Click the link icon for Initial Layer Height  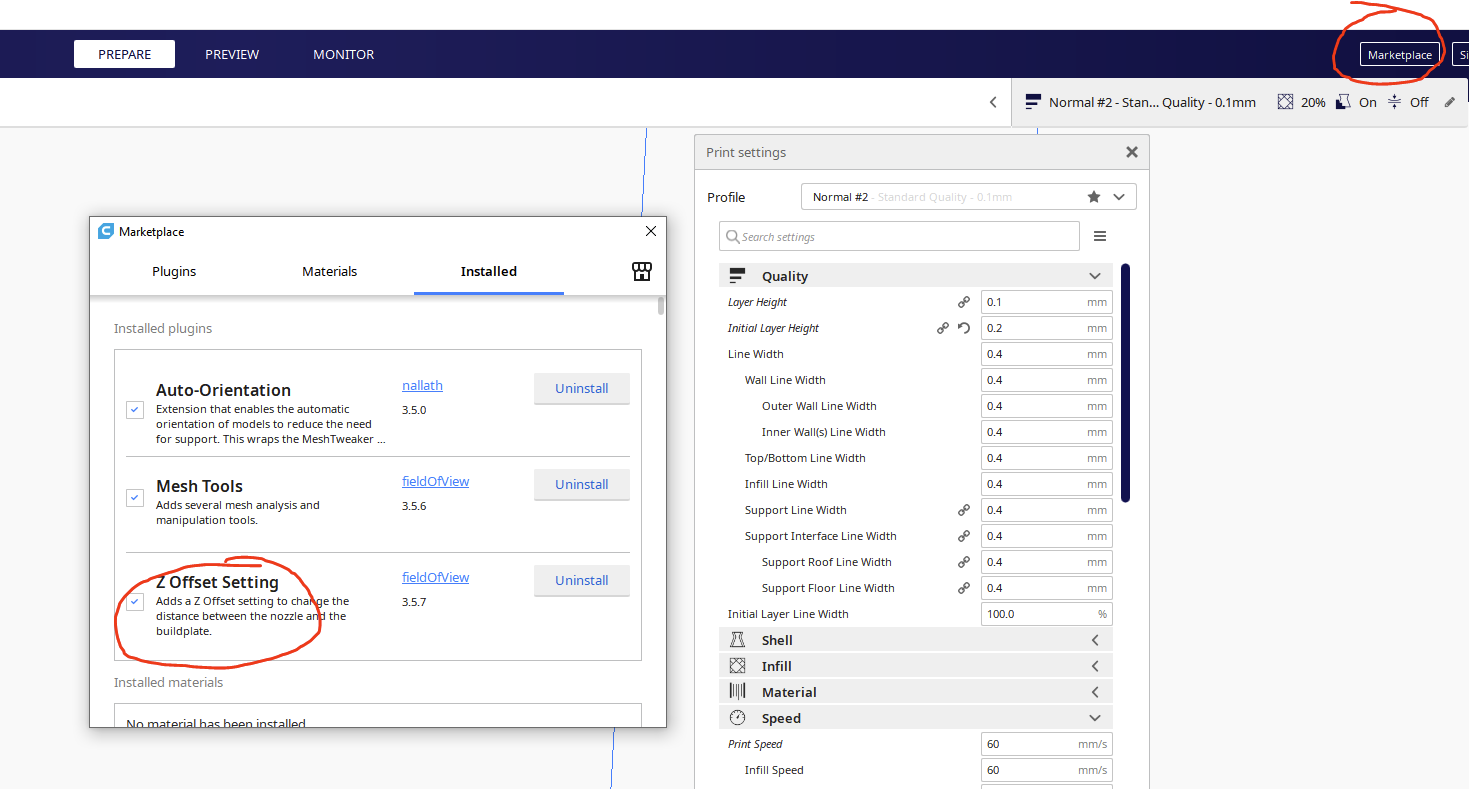[943, 328]
